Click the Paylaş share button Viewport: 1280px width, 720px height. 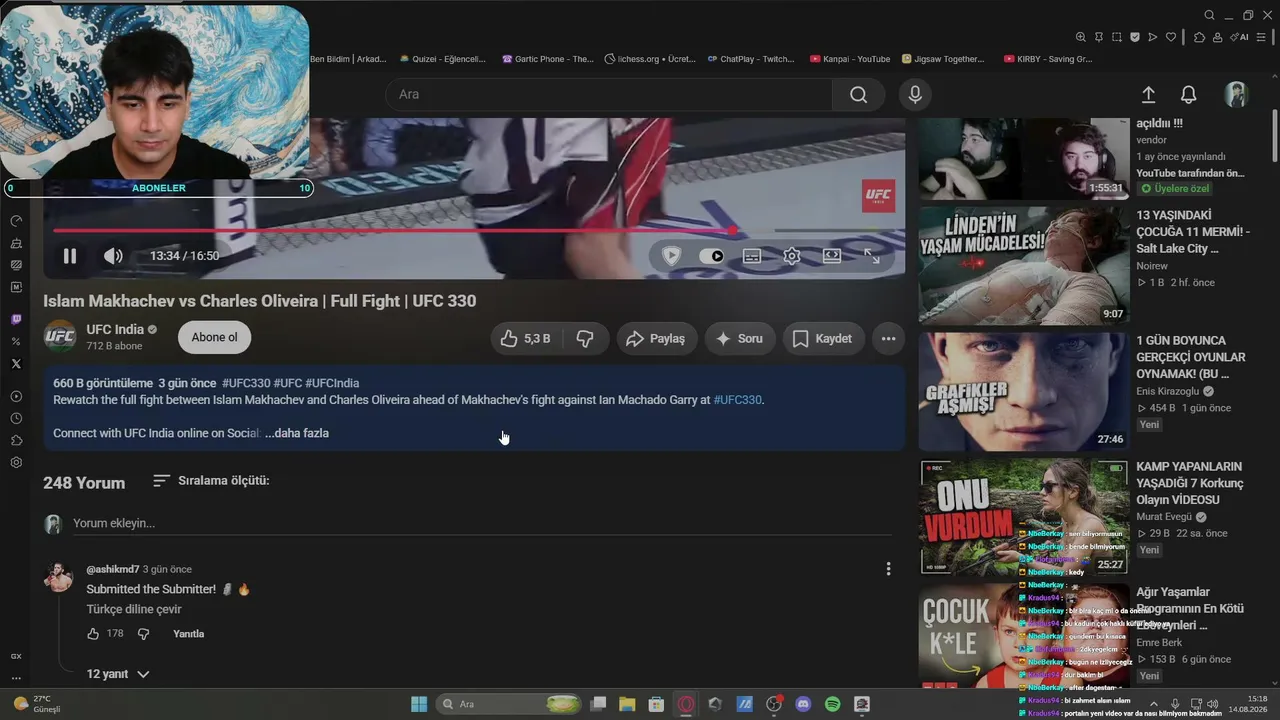tap(656, 339)
